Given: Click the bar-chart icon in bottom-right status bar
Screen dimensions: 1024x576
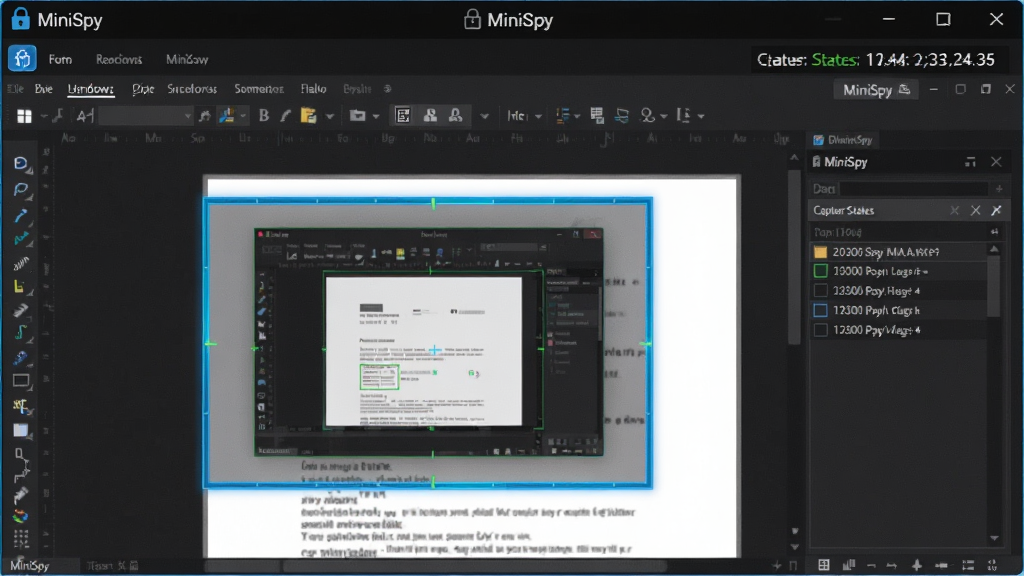Looking at the screenshot, I should pyautogui.click(x=848, y=565).
